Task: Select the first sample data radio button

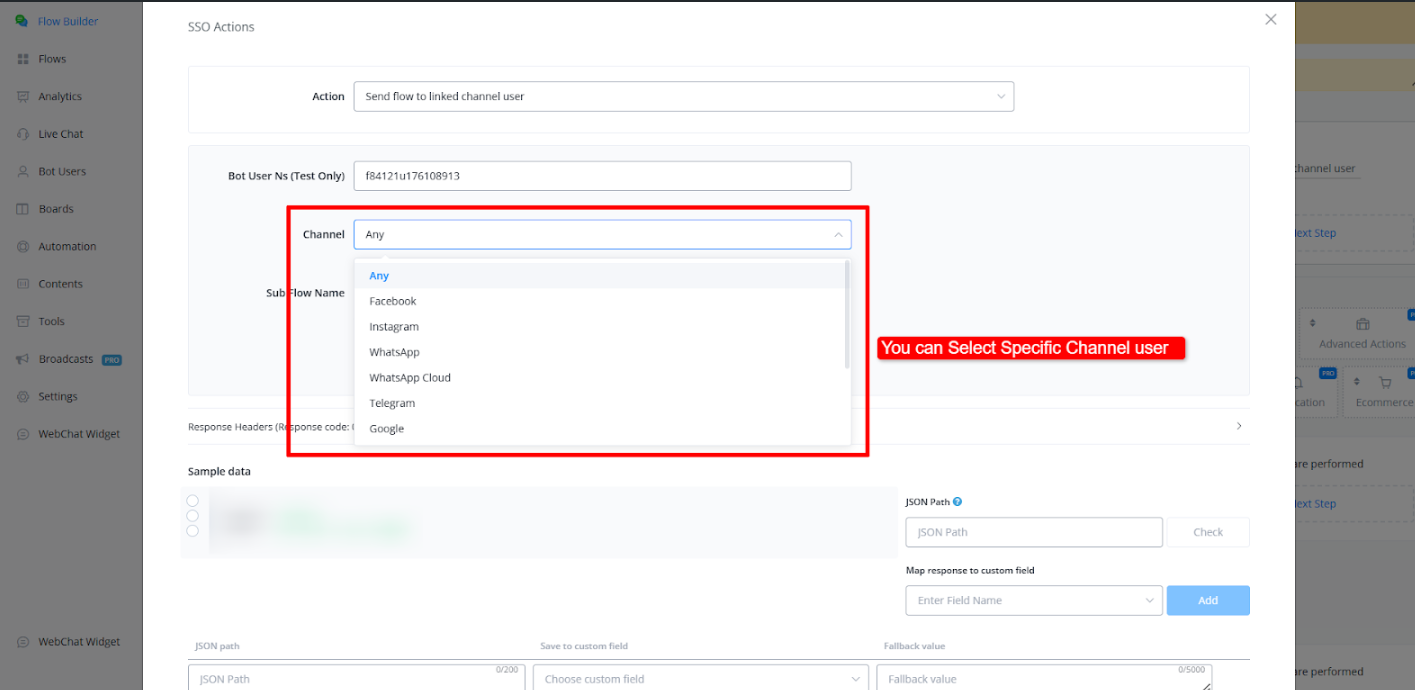Action: (192, 501)
